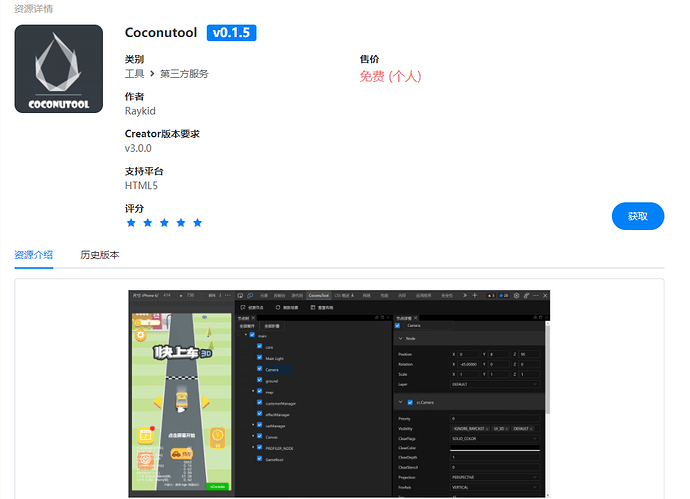
Task: Close the node tree panel tab
Action: click(253, 318)
